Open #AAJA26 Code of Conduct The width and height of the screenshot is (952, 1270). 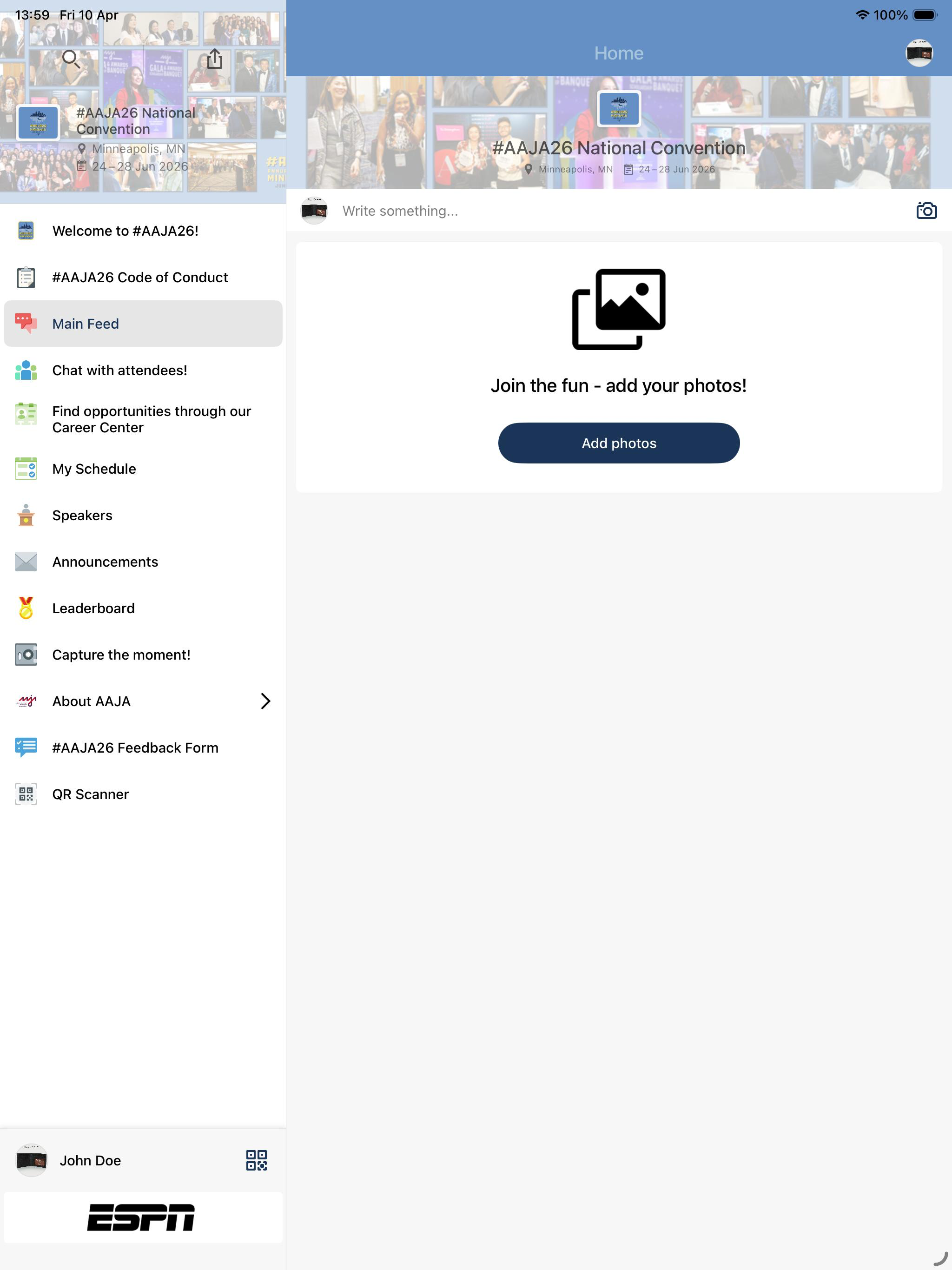tap(143, 278)
